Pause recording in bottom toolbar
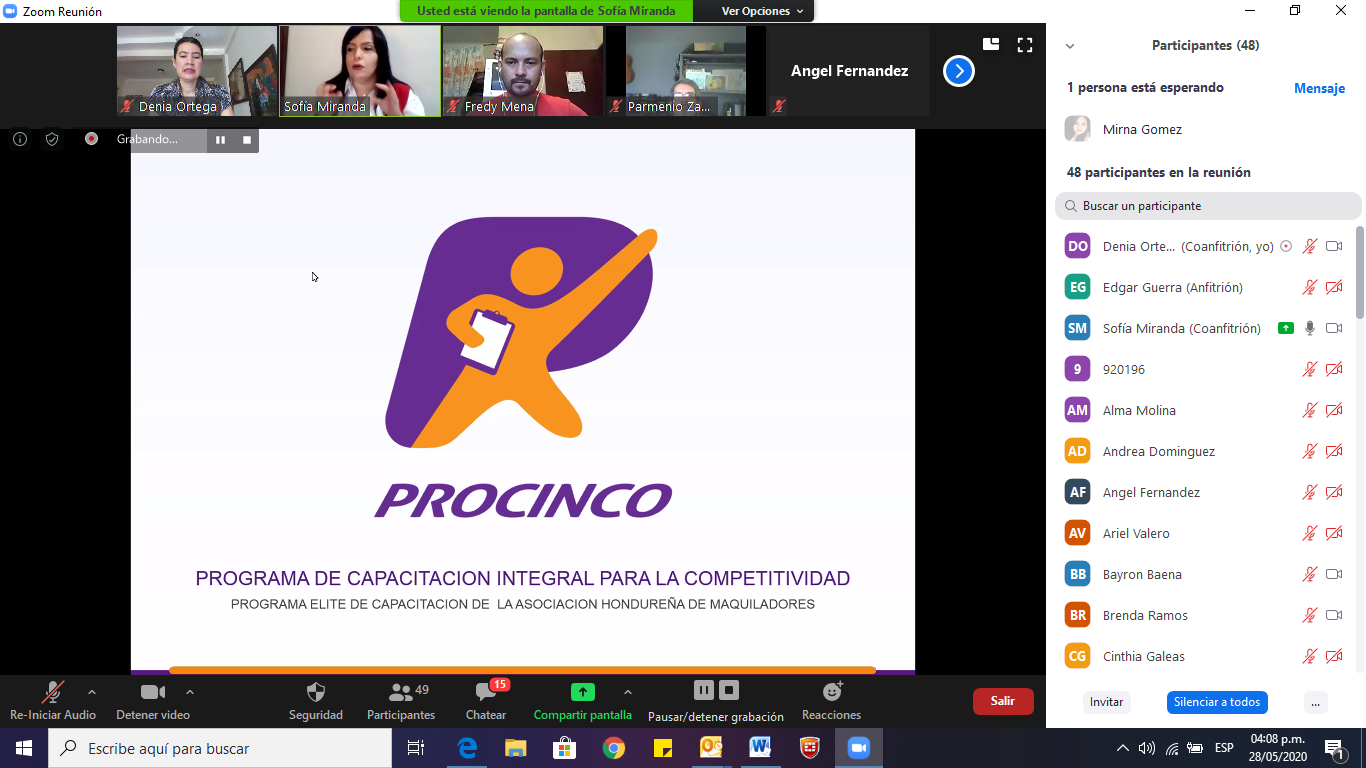Image resolution: width=1366 pixels, height=768 pixels. tap(704, 690)
